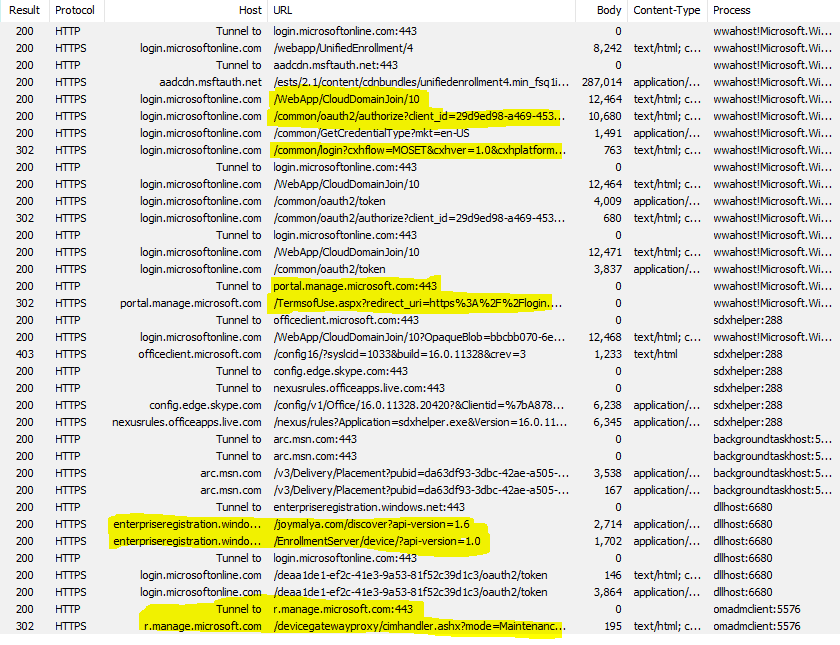
Task: Select the /nexus/rules?Application=sdxhelper.exe request
Action: (x=420, y=422)
